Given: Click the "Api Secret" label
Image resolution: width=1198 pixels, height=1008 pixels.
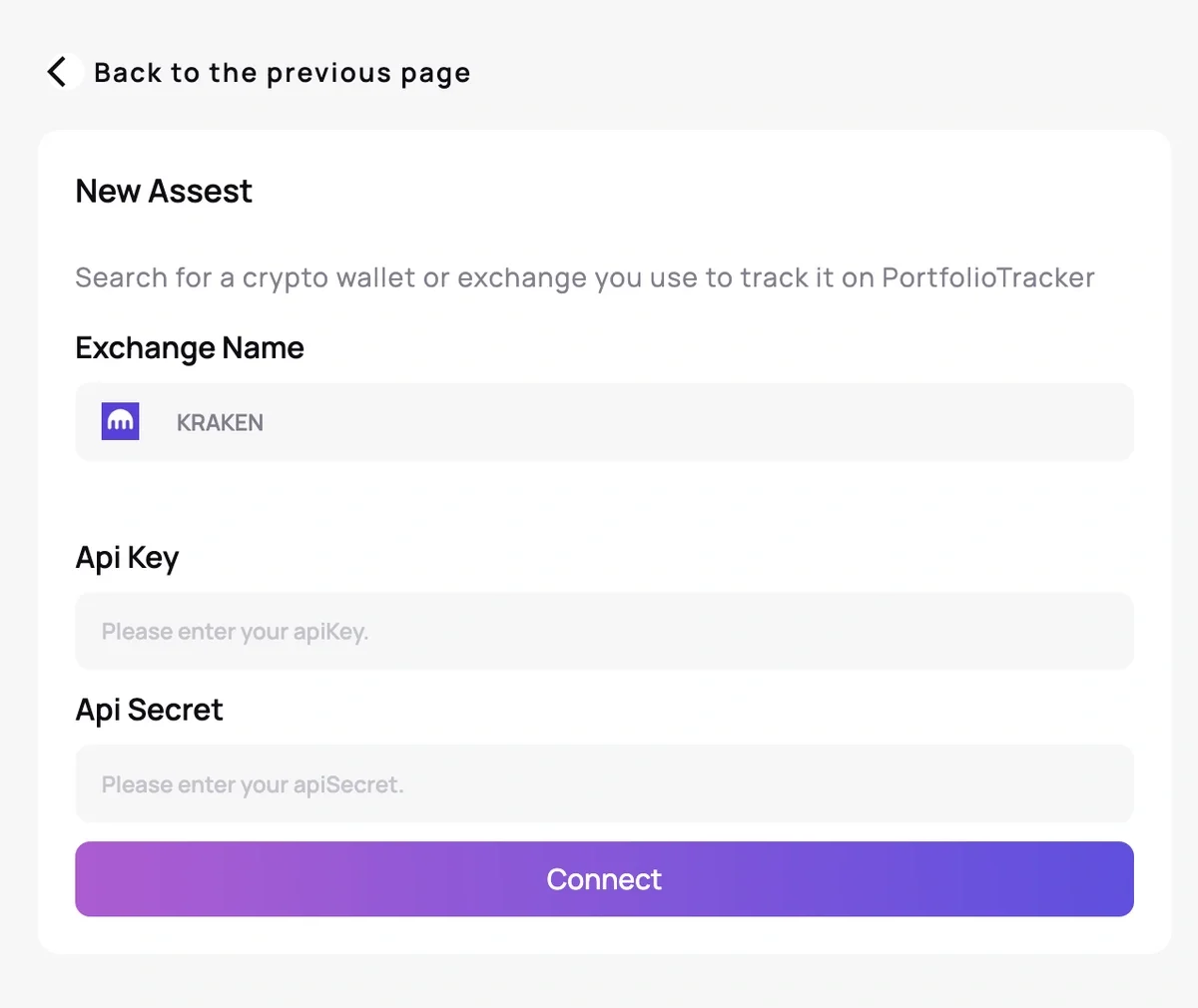Looking at the screenshot, I should click(149, 710).
